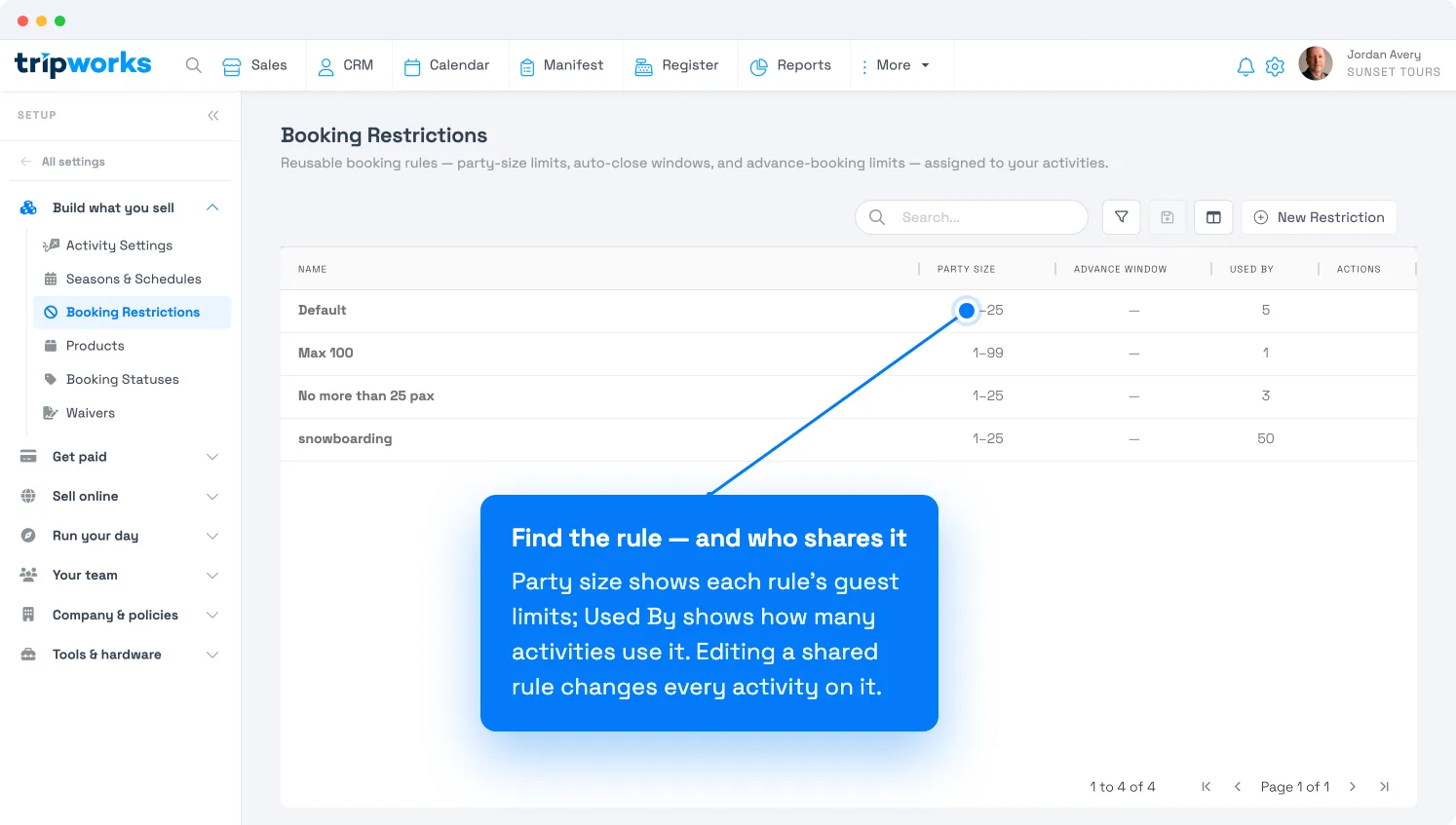1456x825 pixels.
Task: Click the Activity Settings icon
Action: [x=51, y=245]
